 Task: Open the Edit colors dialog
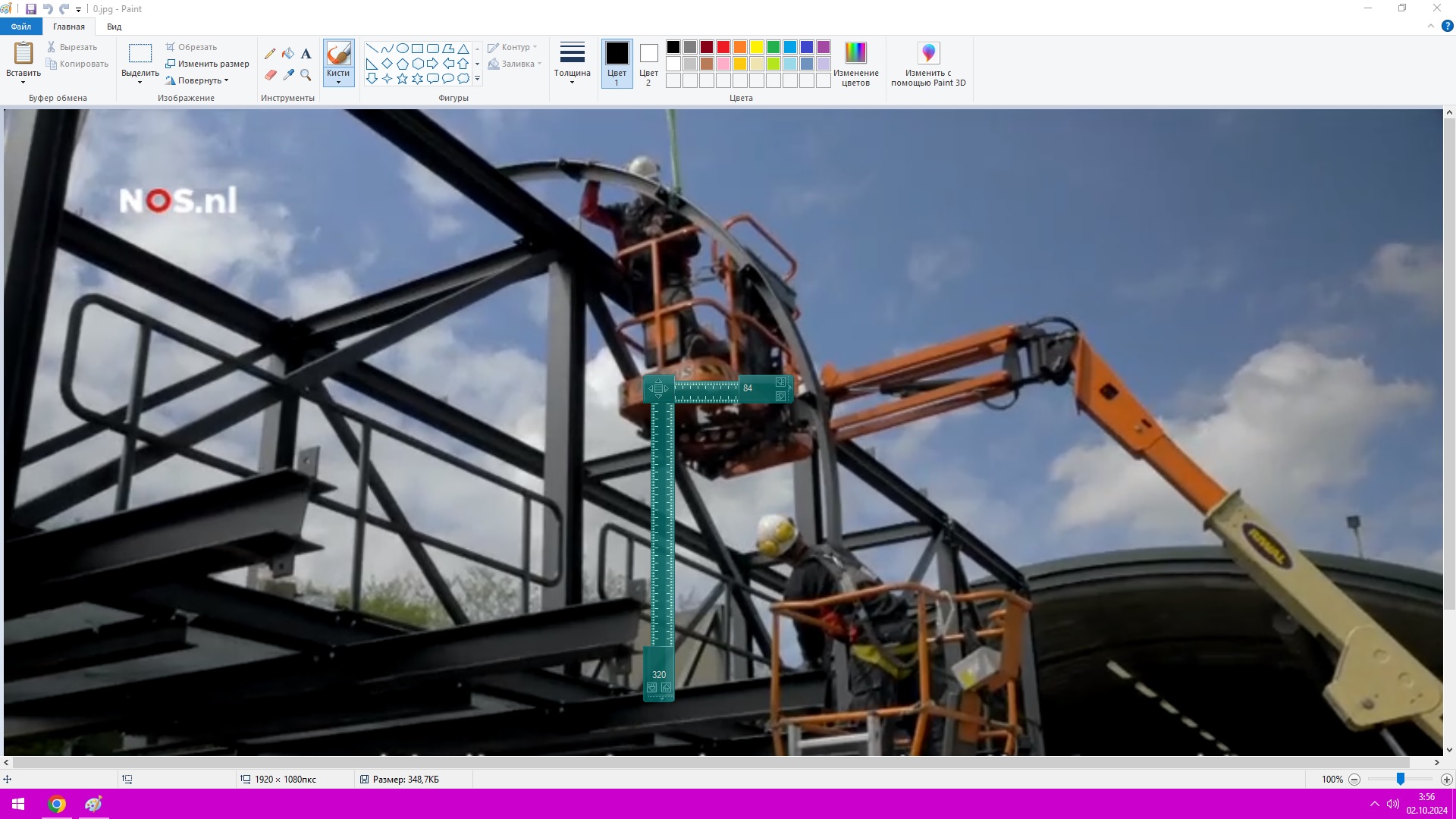click(x=855, y=64)
